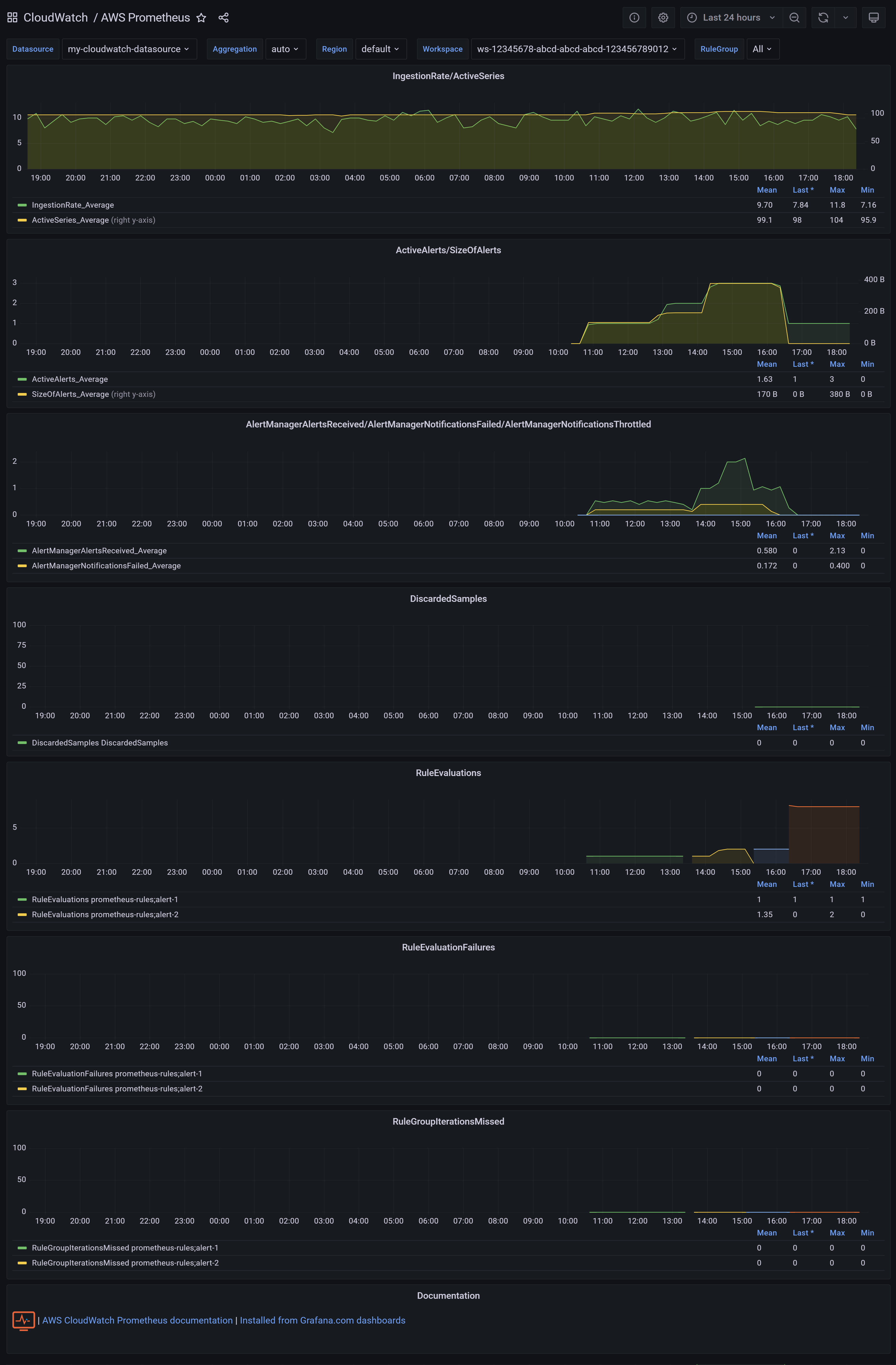The height and width of the screenshot is (1365, 896).
Task: Open RuleEvaluations panel title menu
Action: point(448,773)
